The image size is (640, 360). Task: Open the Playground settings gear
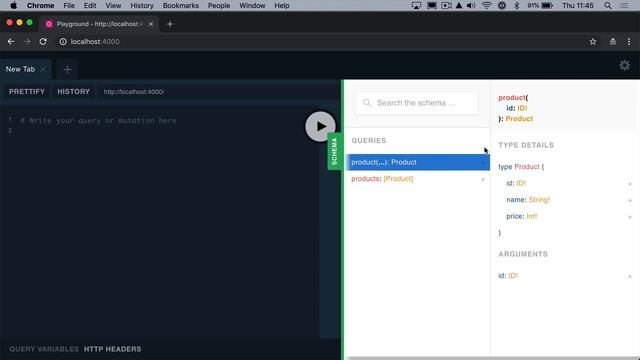coord(624,65)
